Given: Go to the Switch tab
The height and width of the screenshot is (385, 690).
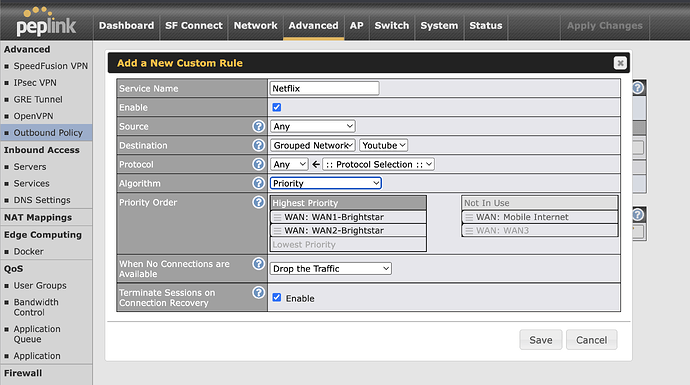Looking at the screenshot, I should [392, 26].
